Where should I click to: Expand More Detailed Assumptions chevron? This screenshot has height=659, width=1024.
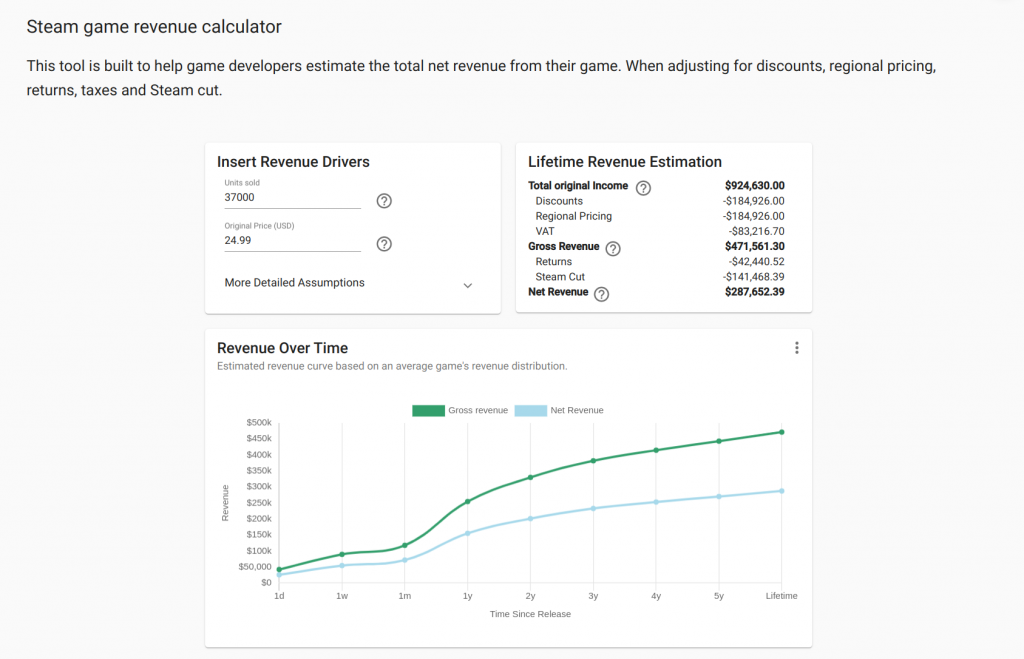468,285
